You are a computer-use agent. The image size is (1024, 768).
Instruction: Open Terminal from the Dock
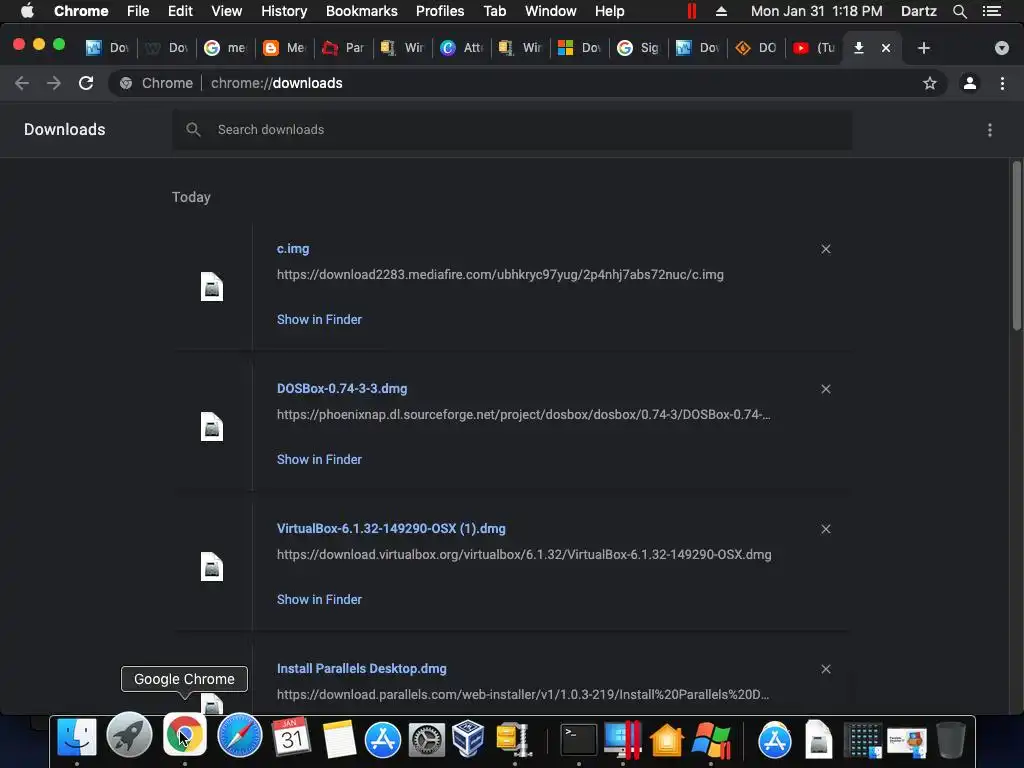[579, 739]
